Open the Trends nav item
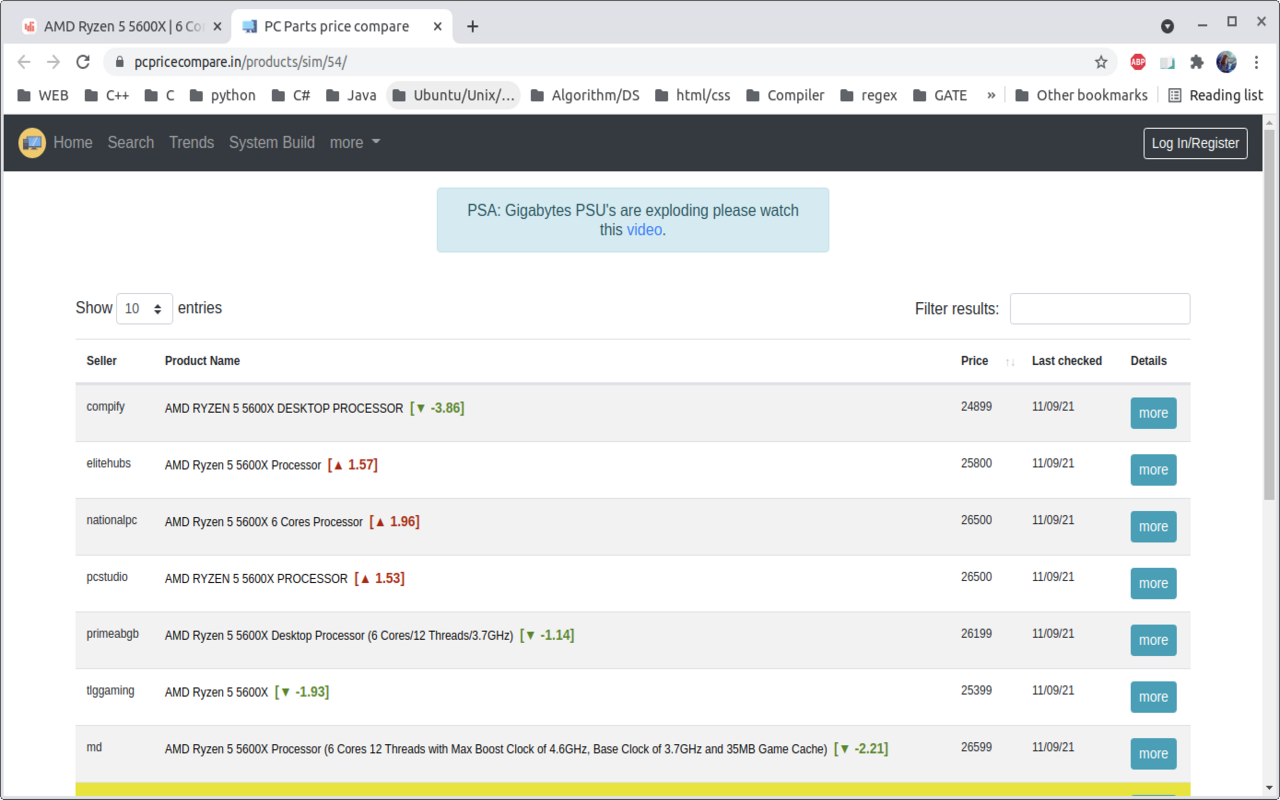The height and width of the screenshot is (800, 1280). 191,143
